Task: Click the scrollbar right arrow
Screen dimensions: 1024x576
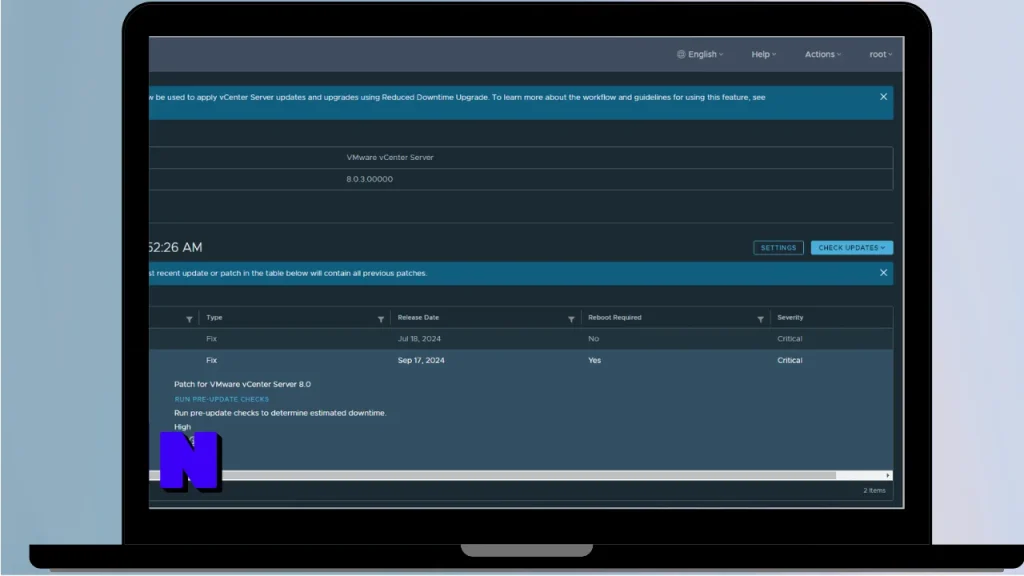Action: (888, 475)
